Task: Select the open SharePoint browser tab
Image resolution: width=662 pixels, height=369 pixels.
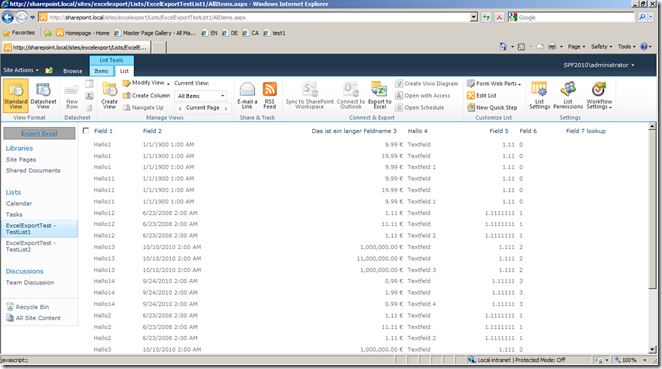Action: [75, 47]
